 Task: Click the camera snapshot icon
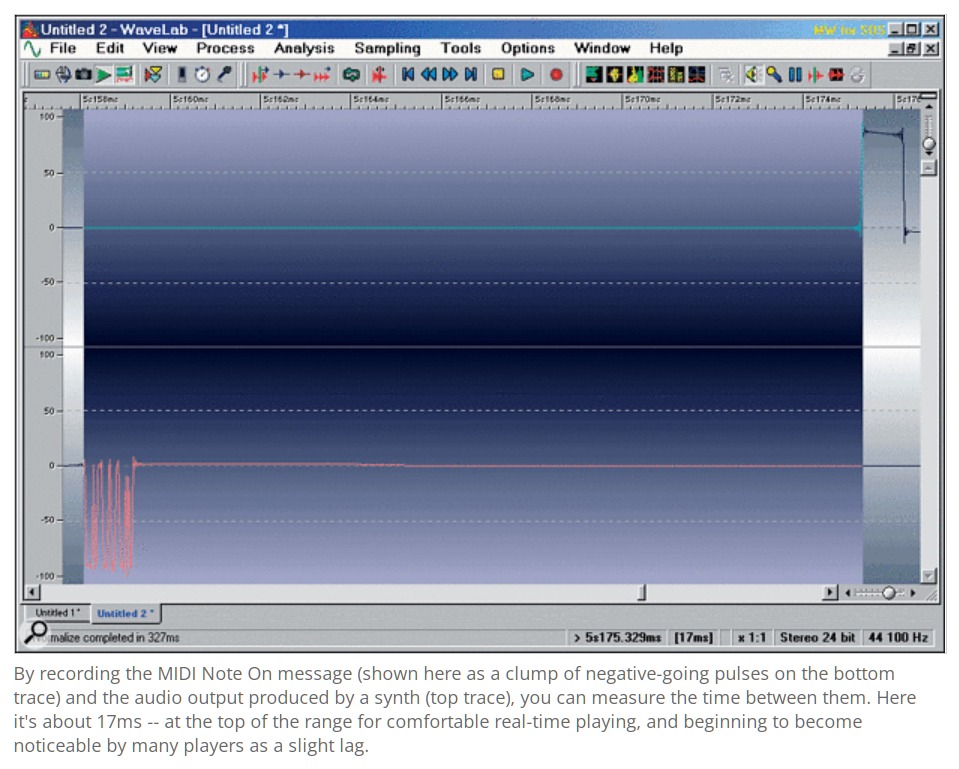pos(83,74)
